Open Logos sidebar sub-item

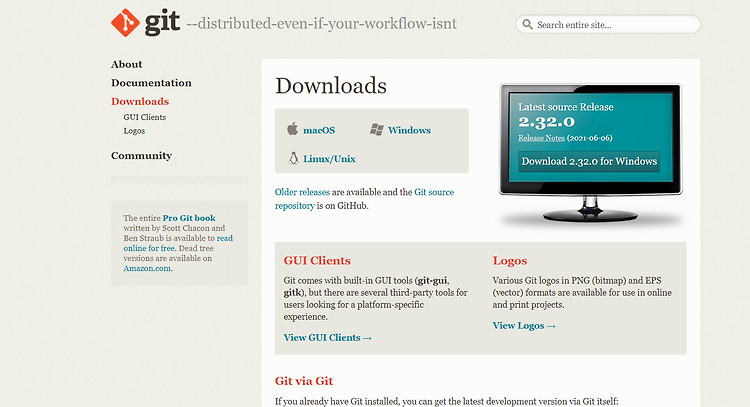[134, 131]
